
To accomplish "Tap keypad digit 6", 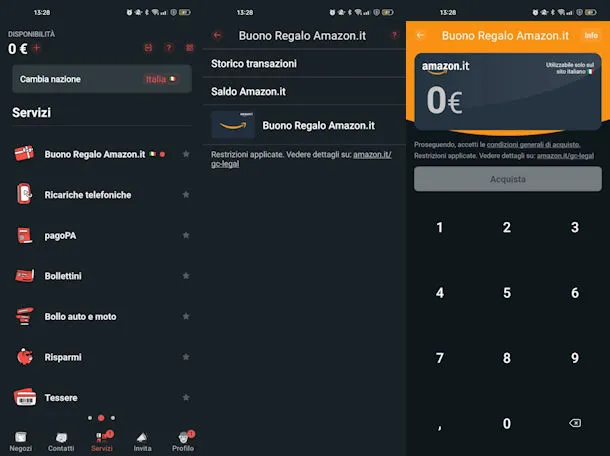I will 575,293.
